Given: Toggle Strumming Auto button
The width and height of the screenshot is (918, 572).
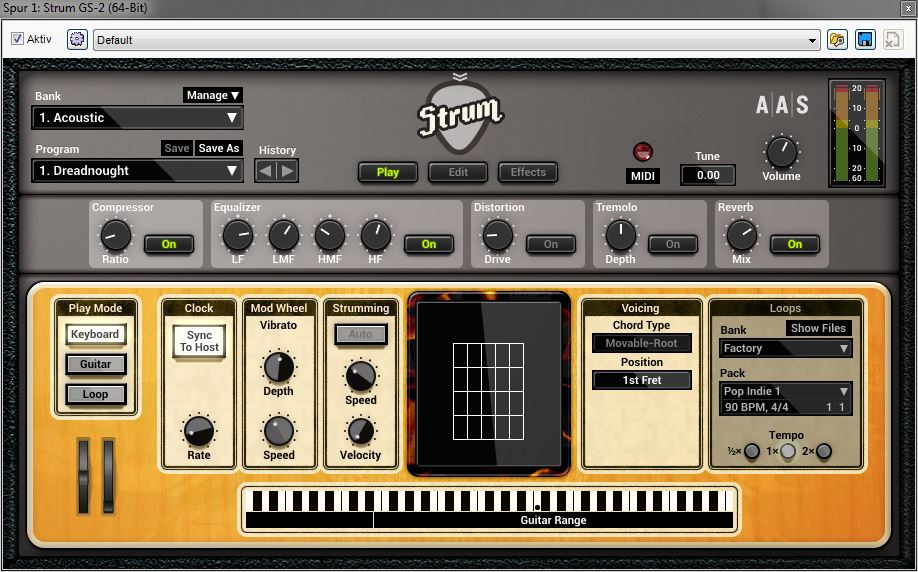Looking at the screenshot, I should click(x=361, y=334).
